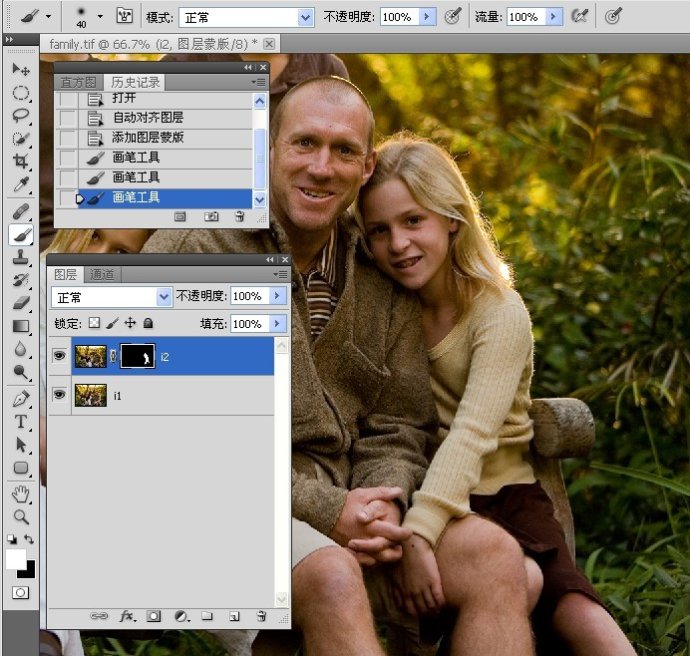690x656 pixels.
Task: Select the 打开 history state
Action: coord(154,99)
